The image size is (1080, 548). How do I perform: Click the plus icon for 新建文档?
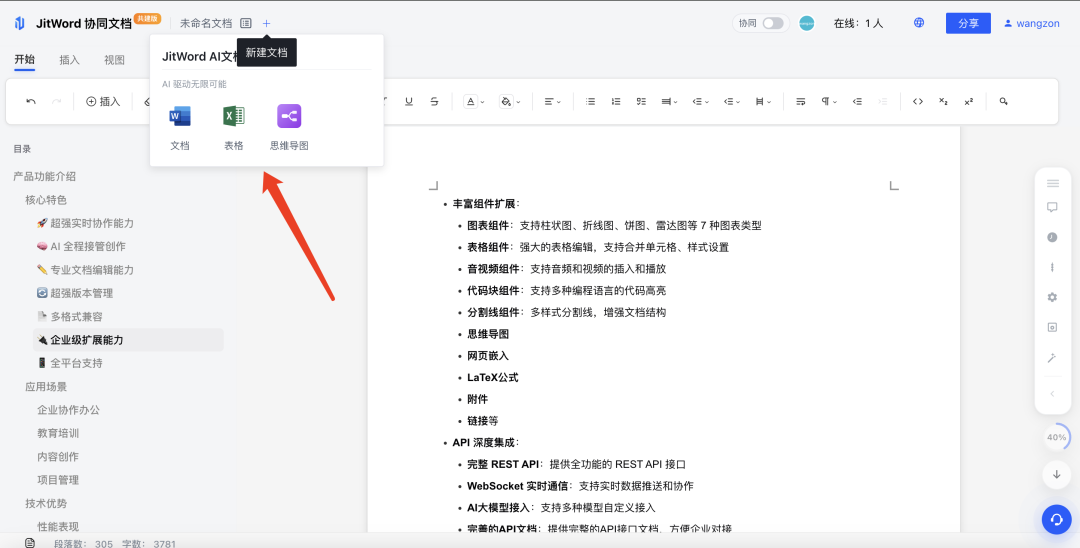click(267, 23)
